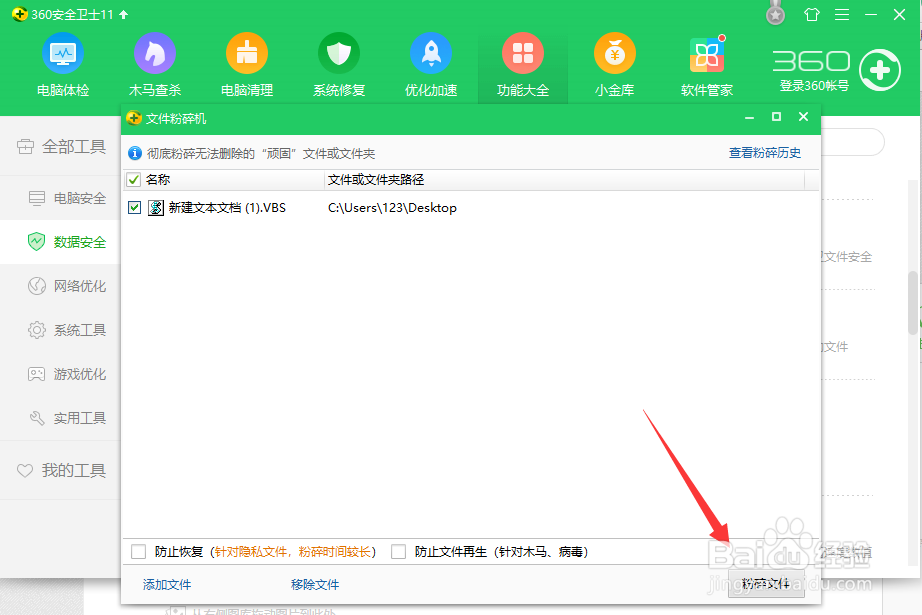Select the 电脑体检 health check icon

pyautogui.click(x=62, y=62)
